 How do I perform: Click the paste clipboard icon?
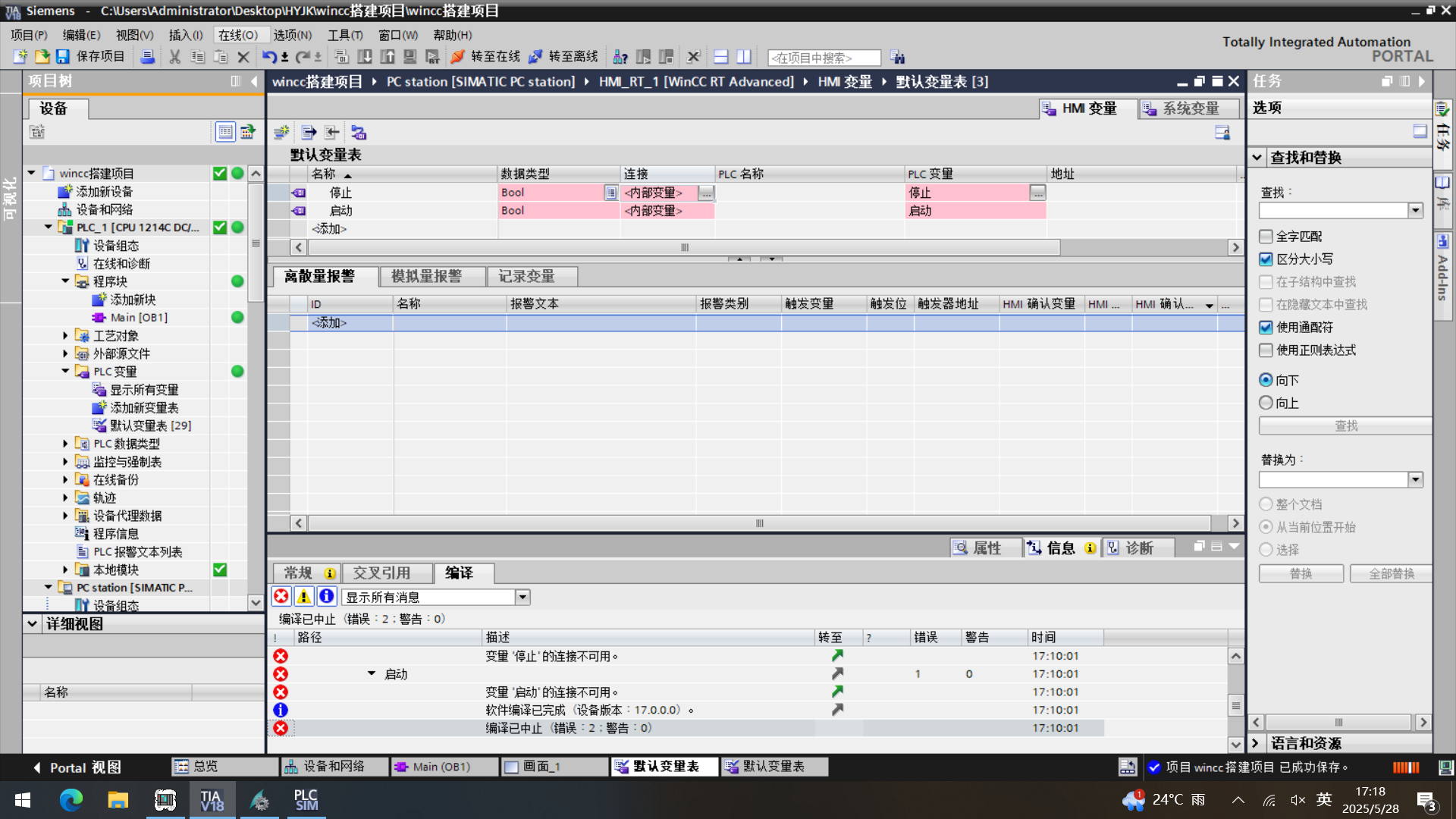click(x=221, y=57)
